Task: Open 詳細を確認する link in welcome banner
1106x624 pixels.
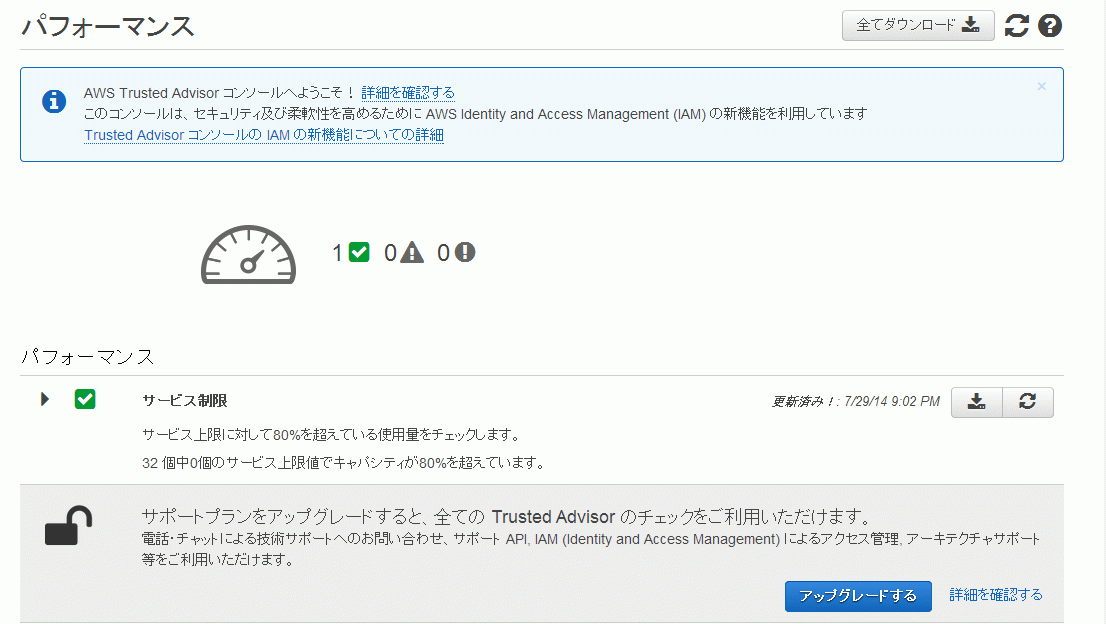Action: pyautogui.click(x=408, y=92)
